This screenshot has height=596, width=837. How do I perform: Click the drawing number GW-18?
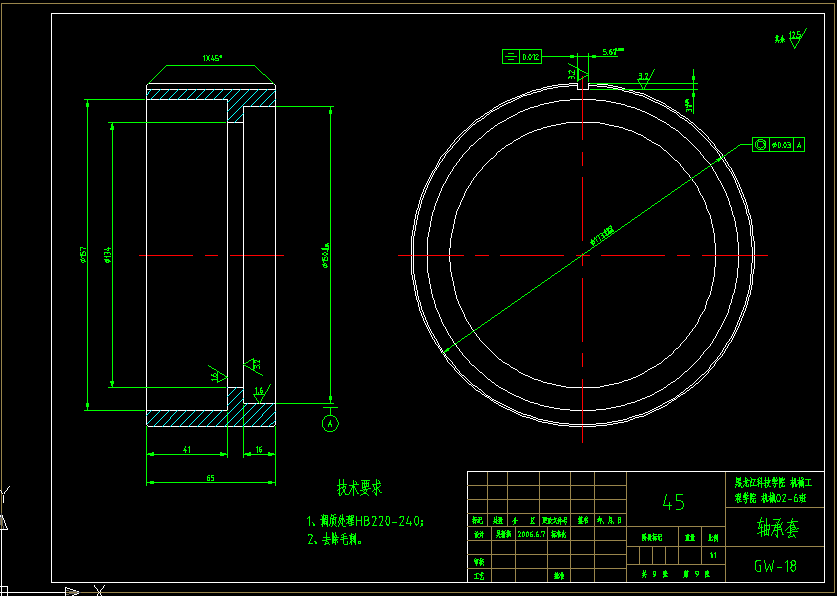776,566
